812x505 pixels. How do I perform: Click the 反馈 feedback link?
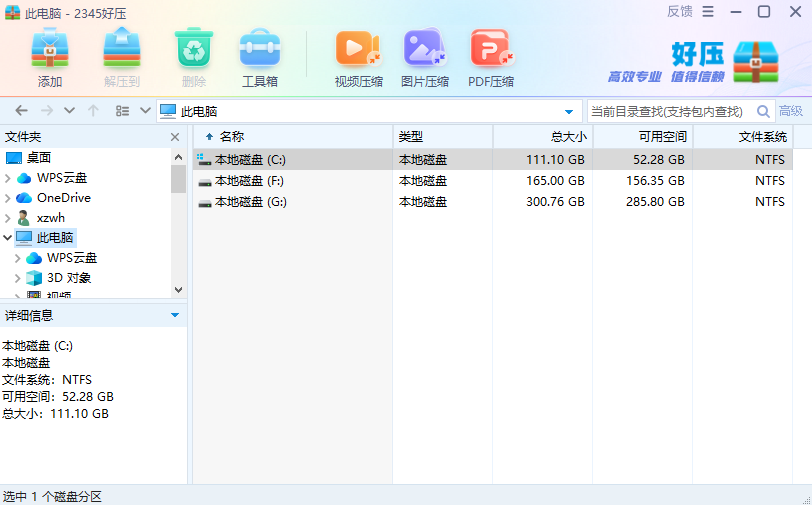(679, 12)
